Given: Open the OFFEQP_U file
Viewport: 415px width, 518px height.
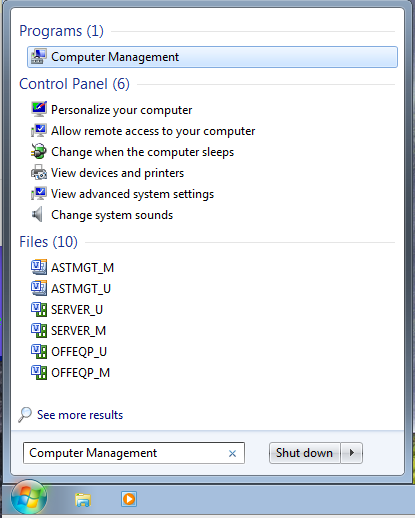Looking at the screenshot, I should pyautogui.click(x=79, y=352).
